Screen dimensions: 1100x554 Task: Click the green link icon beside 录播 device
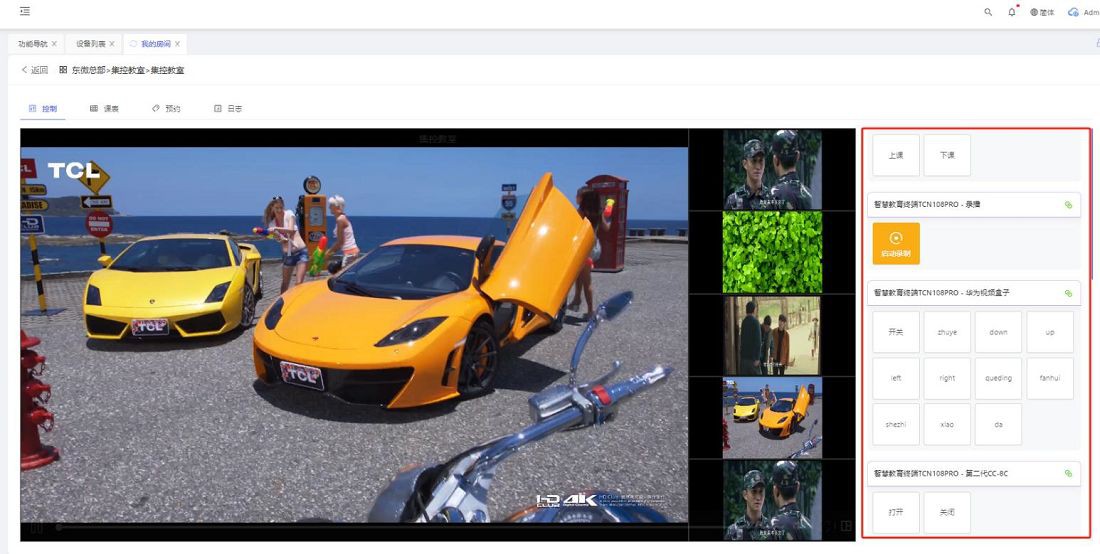(1068, 205)
